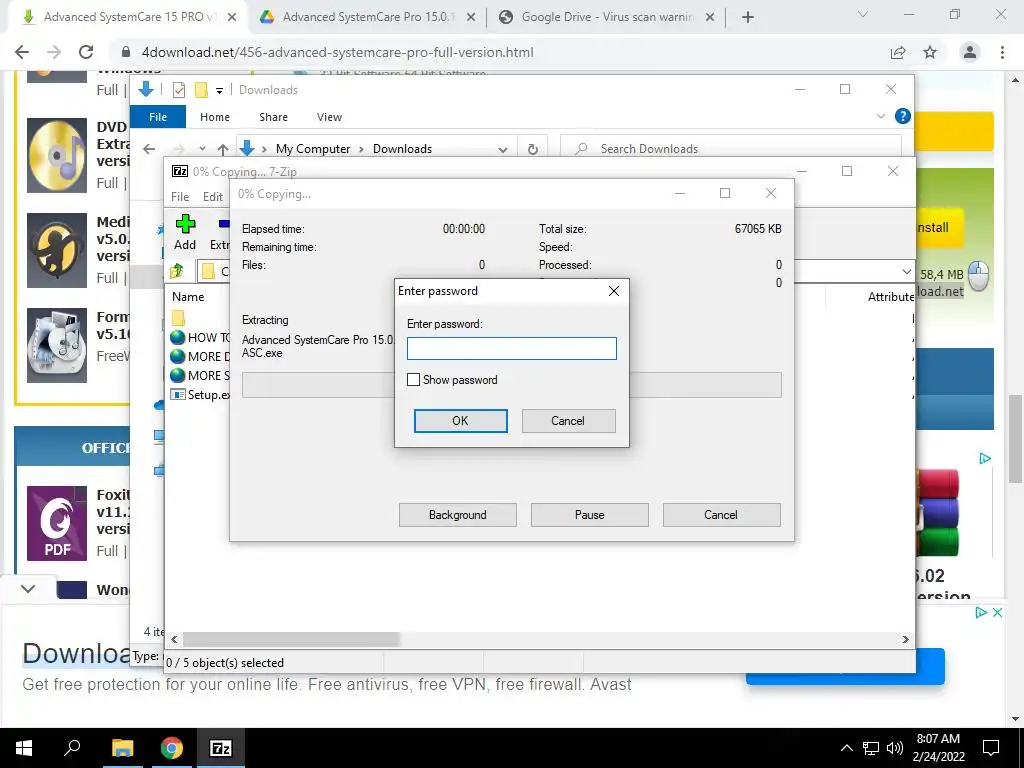
Task: Open the Home tab in Downloads Explorer
Action: [x=215, y=117]
